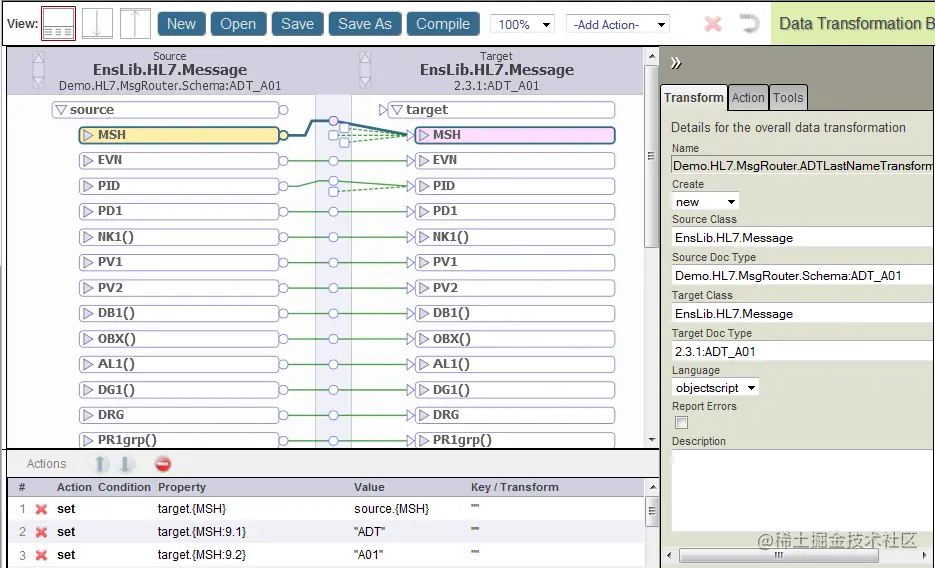Enable the Report Errors checkbox
The image size is (935, 568).
(x=682, y=423)
